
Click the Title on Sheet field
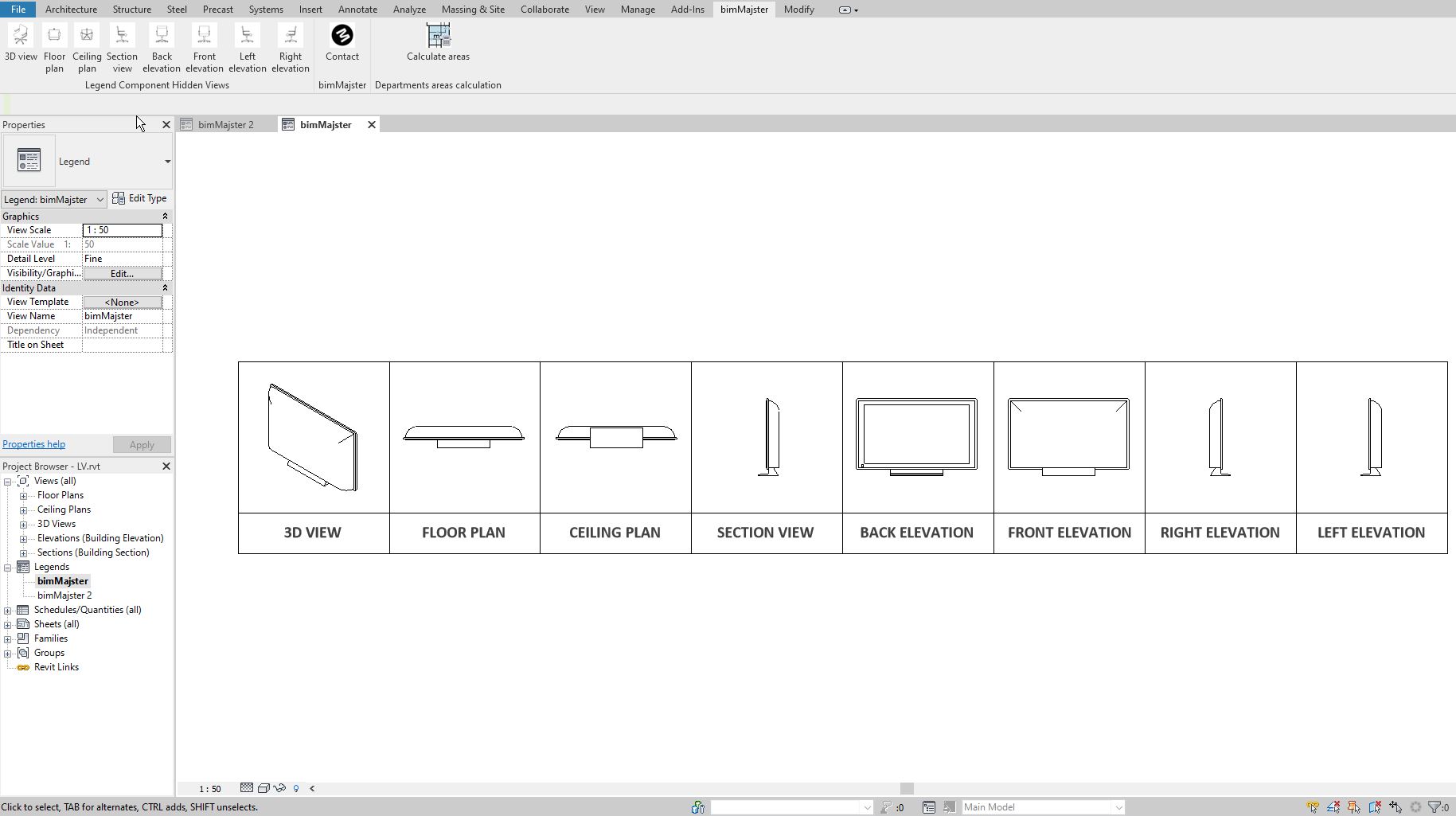tap(123, 345)
